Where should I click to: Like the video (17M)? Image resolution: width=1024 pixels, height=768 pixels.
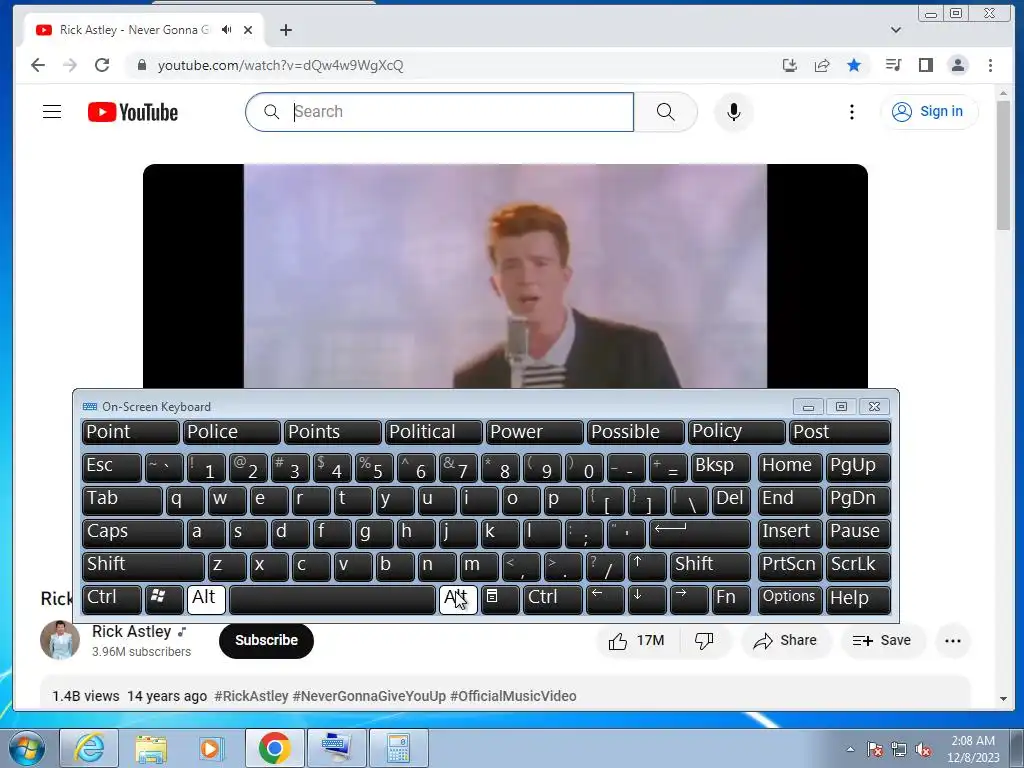pyautogui.click(x=636, y=641)
